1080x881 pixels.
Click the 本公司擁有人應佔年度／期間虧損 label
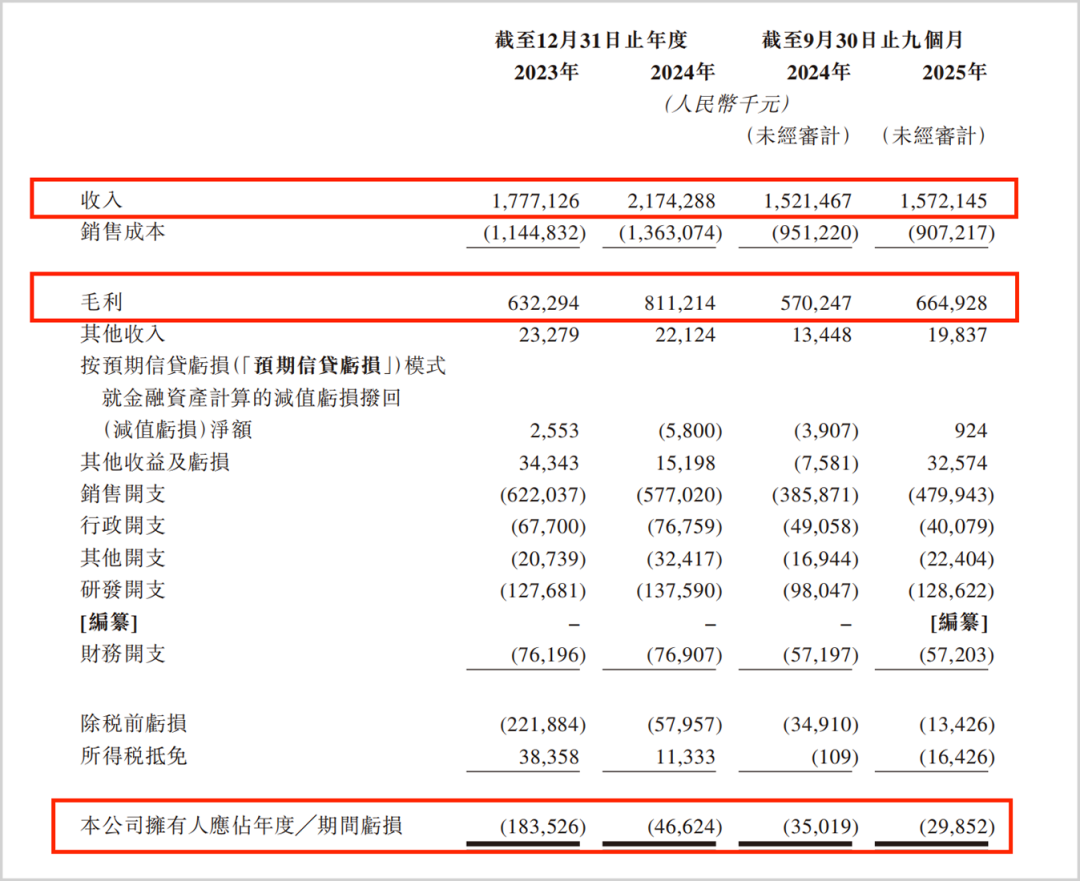[242, 826]
